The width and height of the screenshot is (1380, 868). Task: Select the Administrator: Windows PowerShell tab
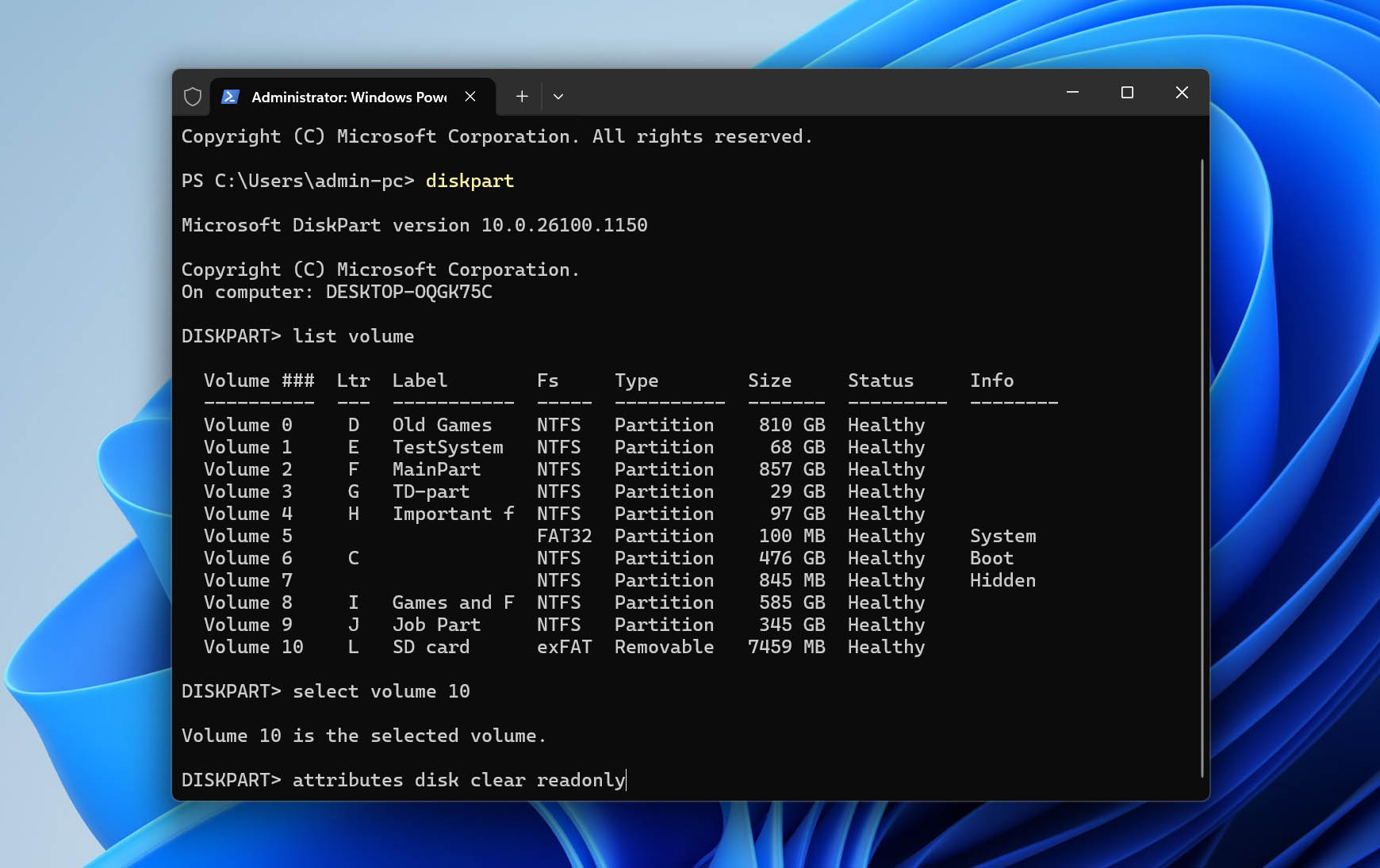click(353, 97)
